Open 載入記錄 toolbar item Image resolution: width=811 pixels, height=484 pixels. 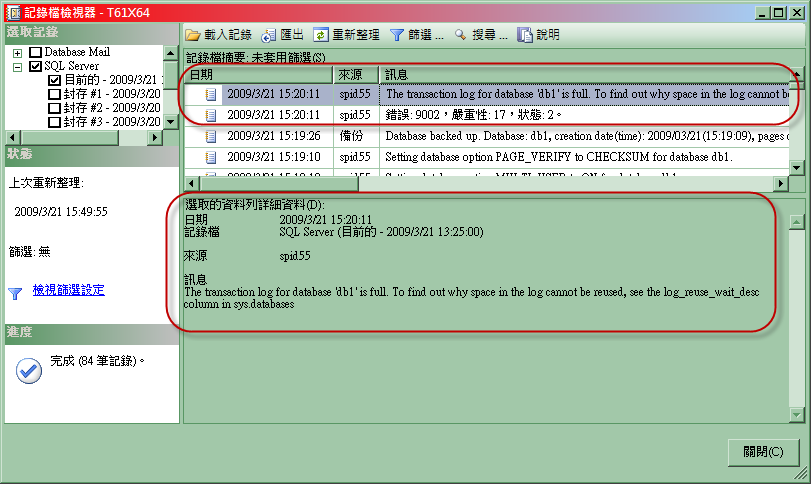click(x=219, y=35)
